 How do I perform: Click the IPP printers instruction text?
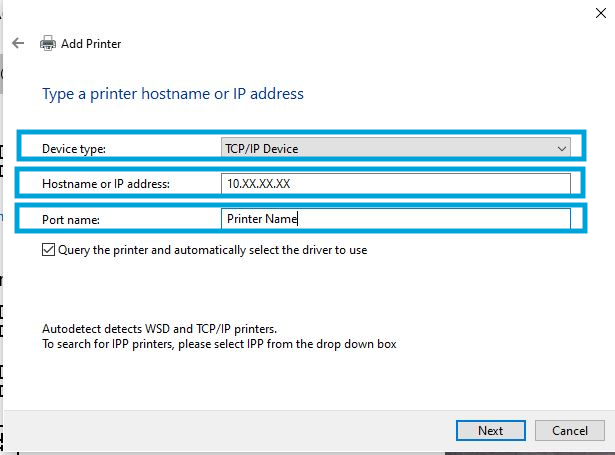point(219,344)
